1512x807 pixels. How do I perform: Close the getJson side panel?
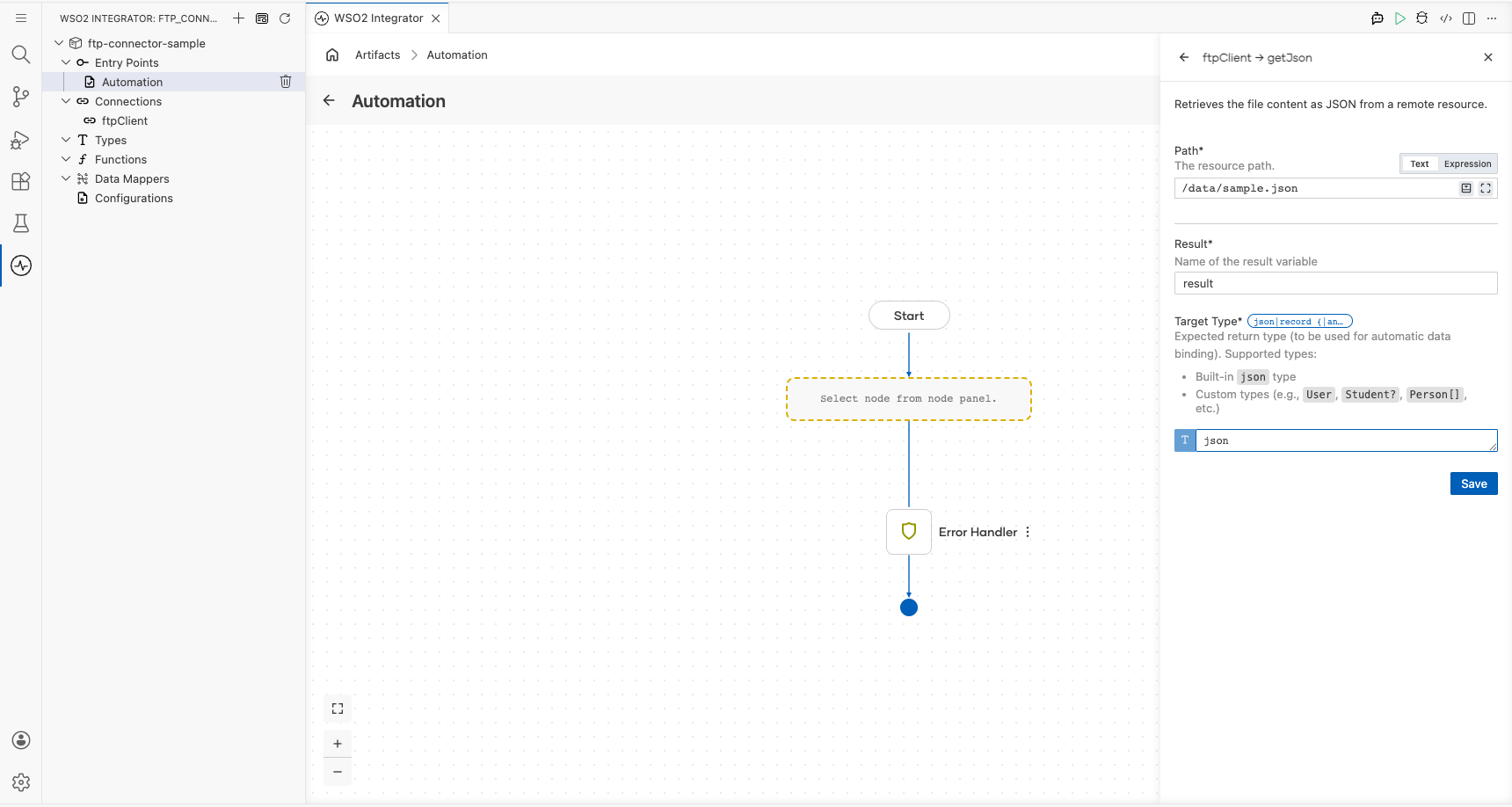tap(1488, 57)
